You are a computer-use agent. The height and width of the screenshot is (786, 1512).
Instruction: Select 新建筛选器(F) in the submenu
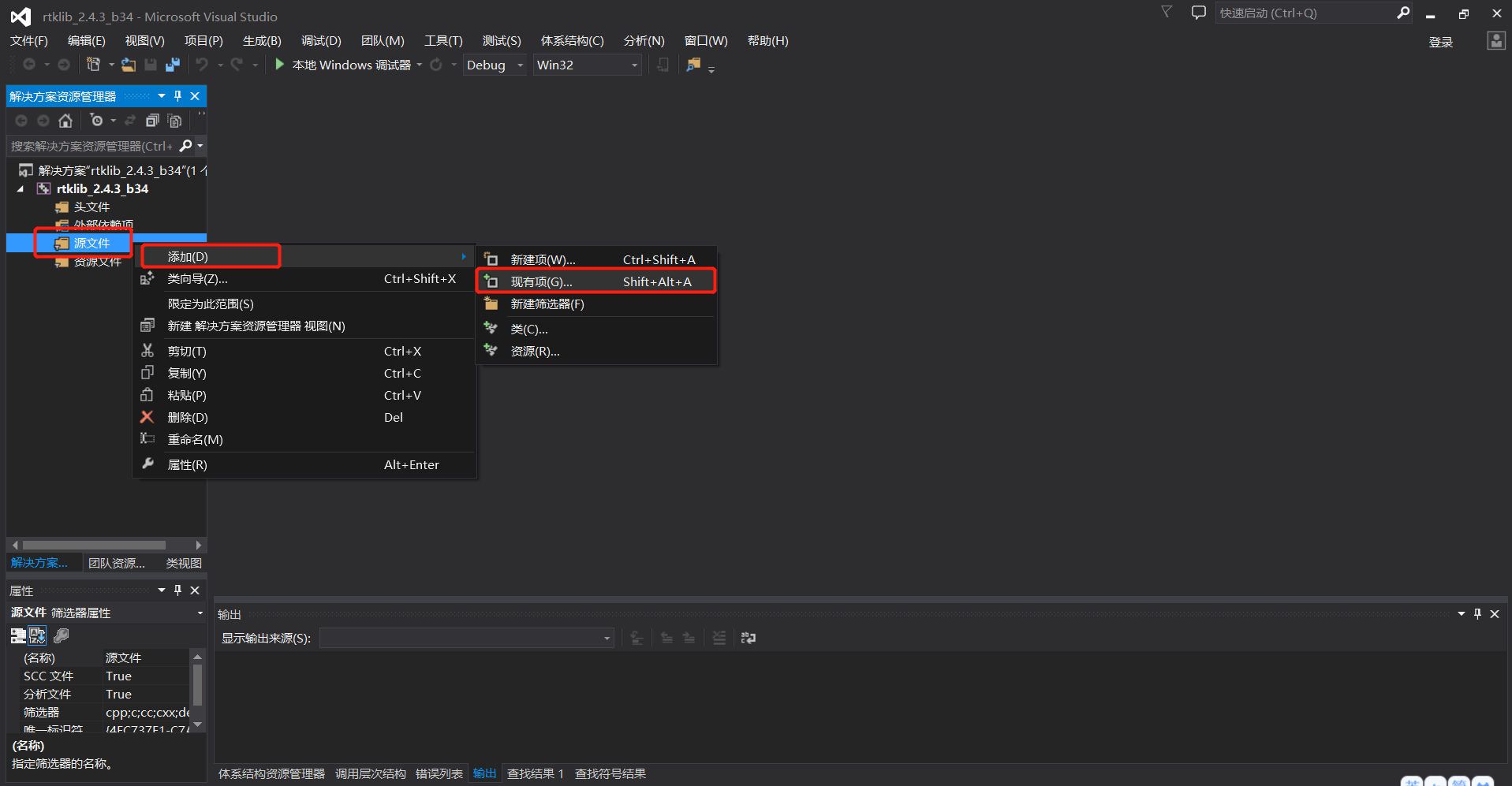point(547,304)
